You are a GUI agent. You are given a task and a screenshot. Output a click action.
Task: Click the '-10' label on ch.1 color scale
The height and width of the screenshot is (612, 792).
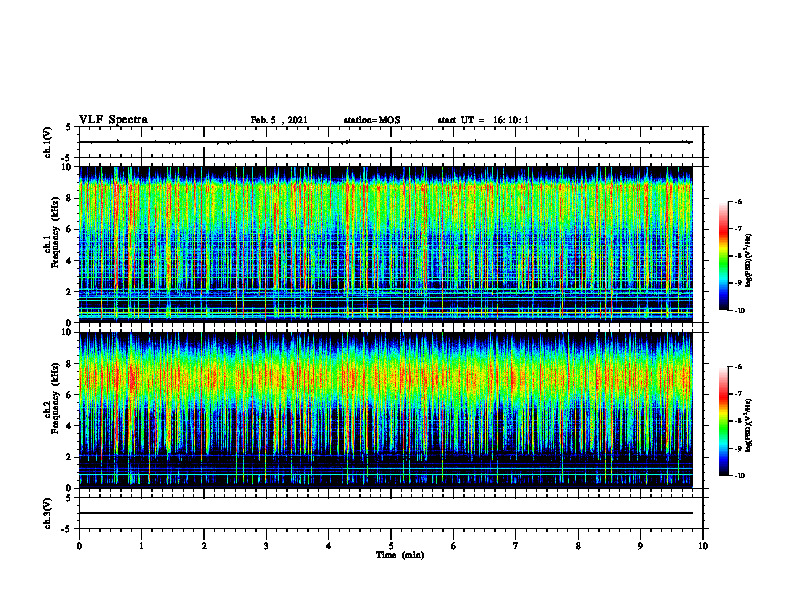[739, 311]
